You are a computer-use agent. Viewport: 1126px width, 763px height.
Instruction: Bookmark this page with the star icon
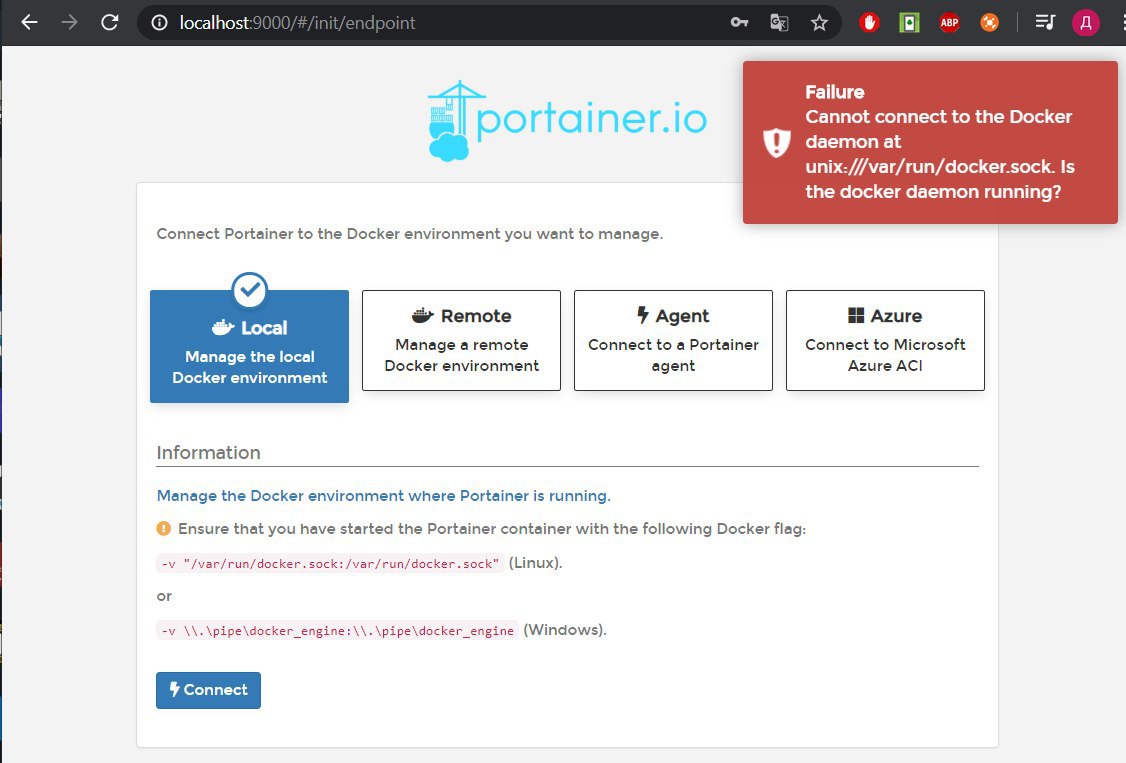pos(819,23)
